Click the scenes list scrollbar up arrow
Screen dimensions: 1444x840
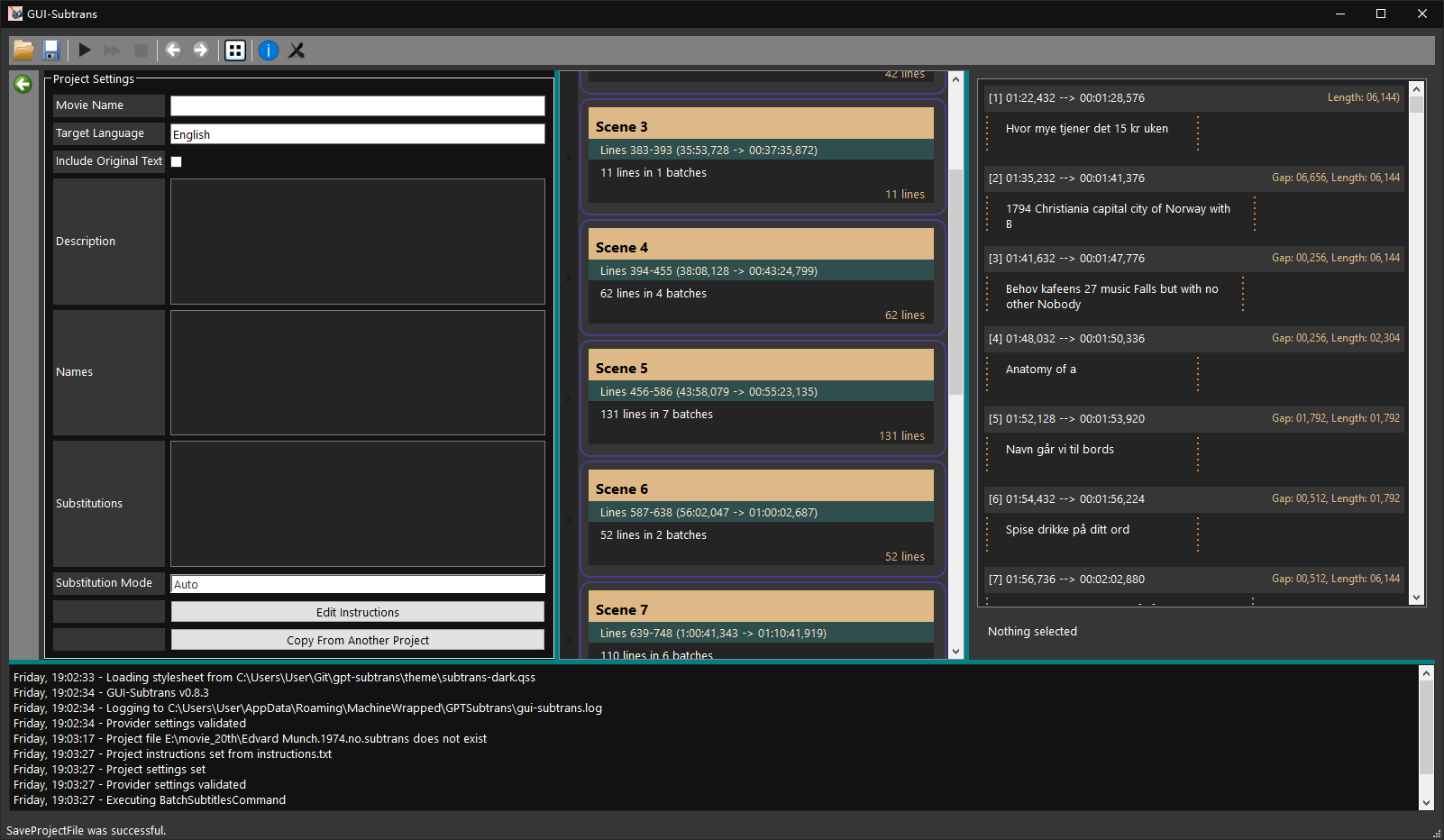point(955,79)
